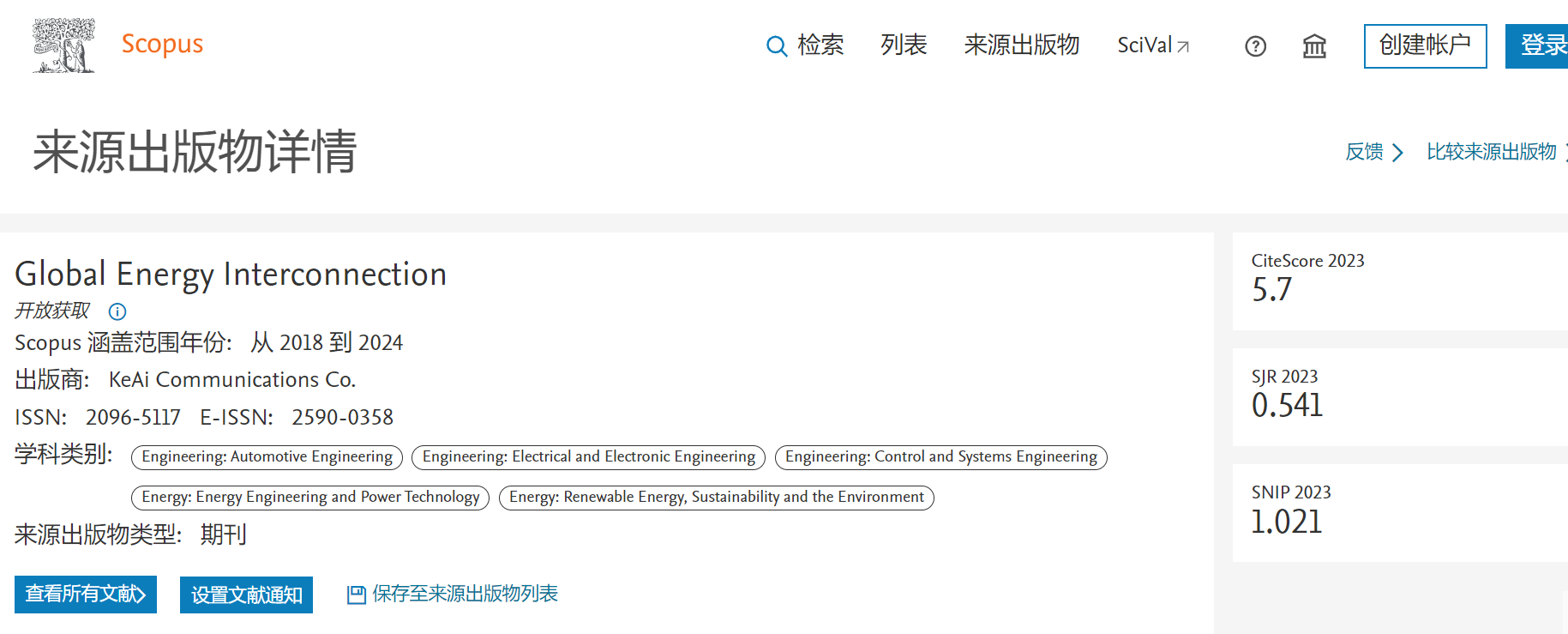The width and height of the screenshot is (1568, 634).
Task: Click the coverage years 从 2018 到 2024
Action: [327, 343]
